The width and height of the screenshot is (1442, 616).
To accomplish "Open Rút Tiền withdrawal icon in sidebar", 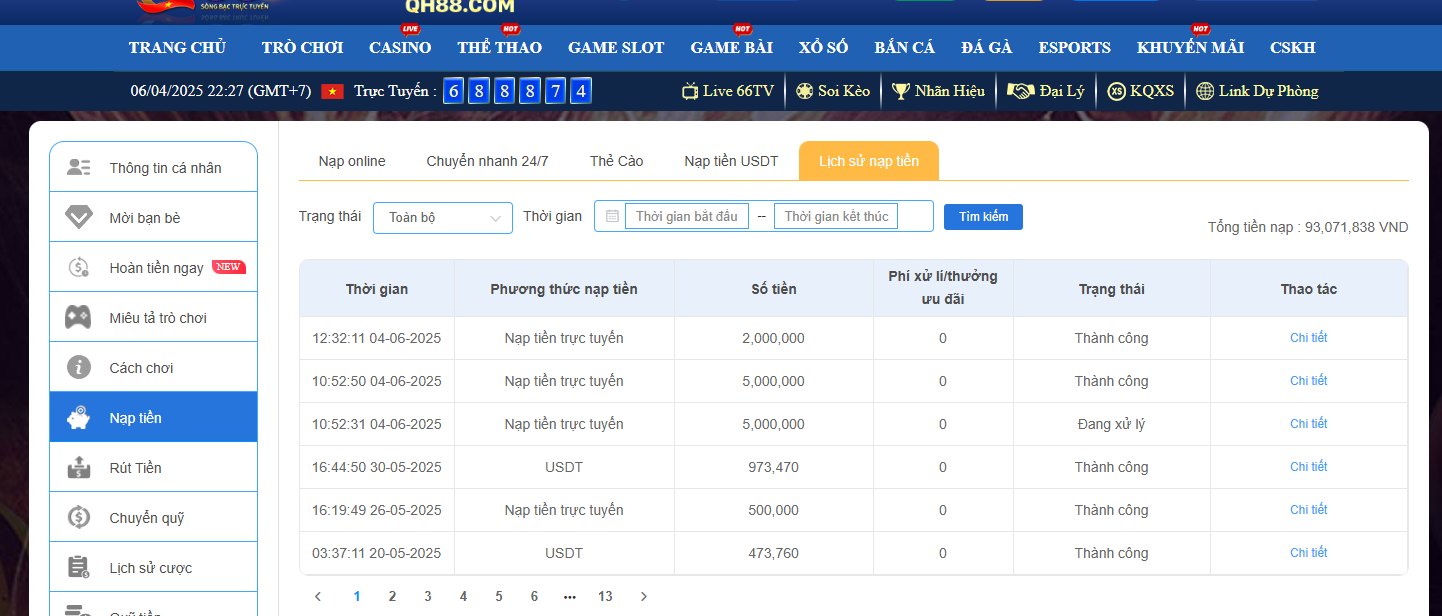I will [79, 467].
